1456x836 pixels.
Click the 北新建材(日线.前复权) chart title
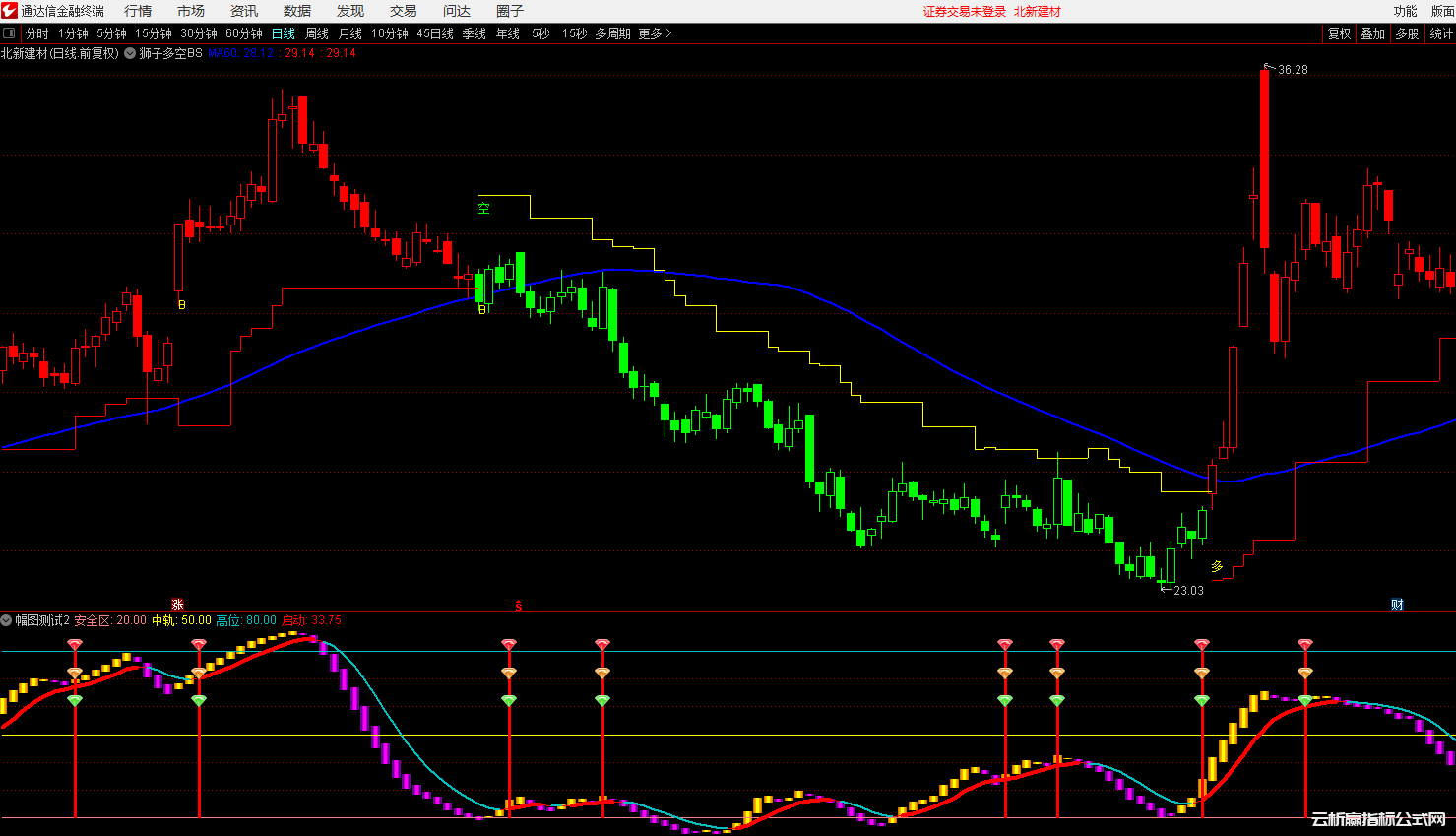(x=60, y=53)
